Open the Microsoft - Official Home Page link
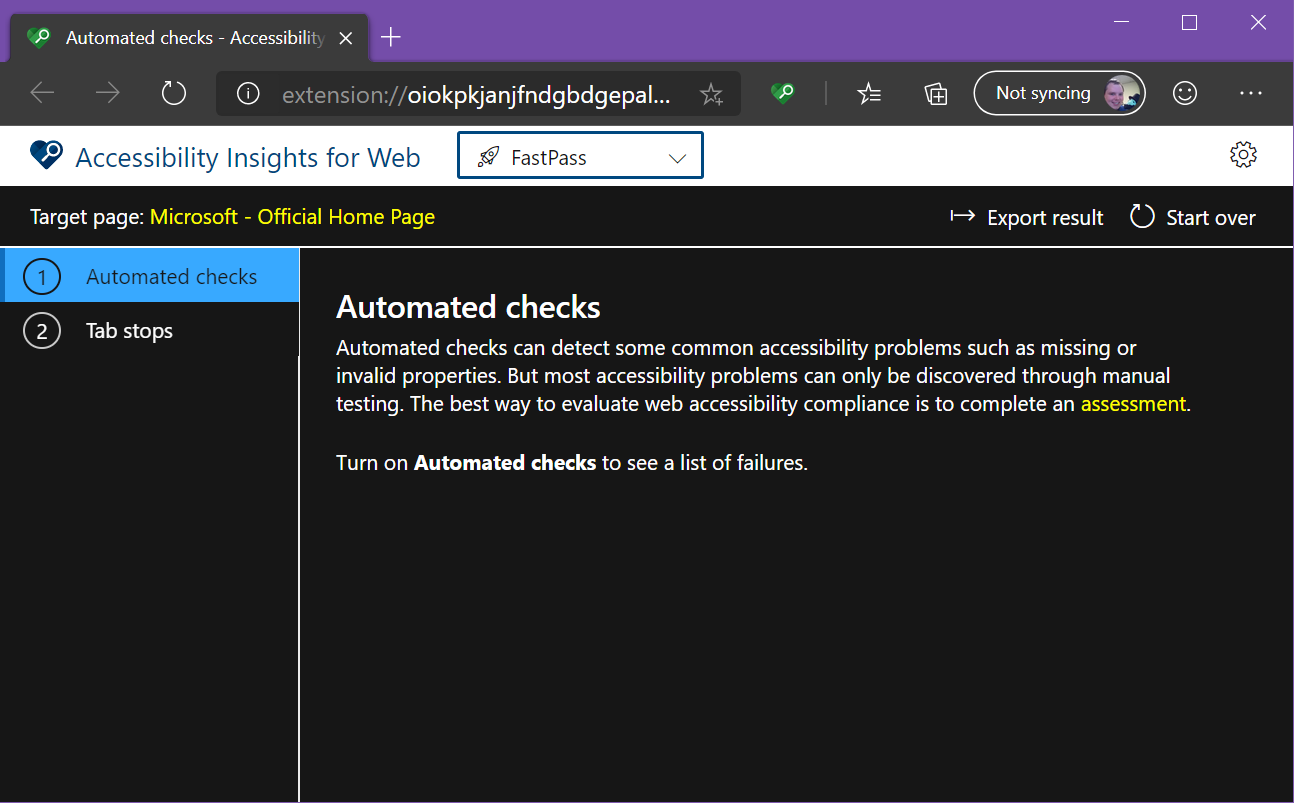 tap(293, 216)
